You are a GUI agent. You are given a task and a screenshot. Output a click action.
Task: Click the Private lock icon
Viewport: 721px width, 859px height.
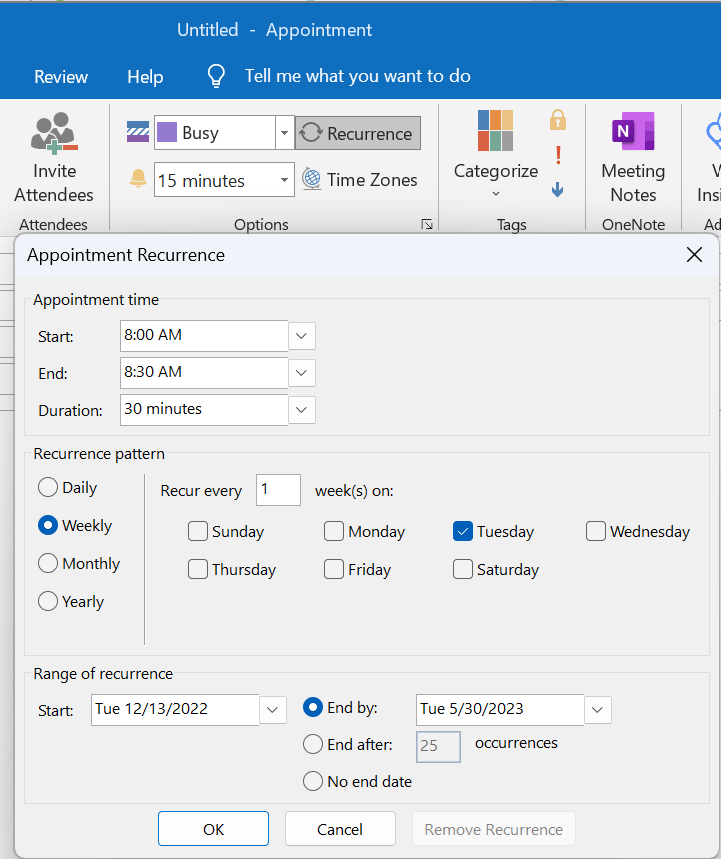557,121
